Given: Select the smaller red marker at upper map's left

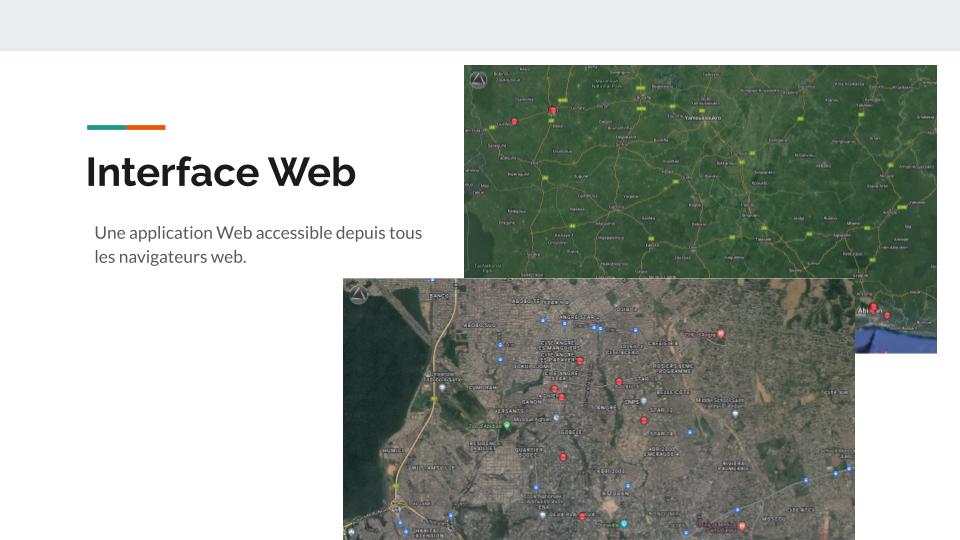Looking at the screenshot, I should point(515,122).
